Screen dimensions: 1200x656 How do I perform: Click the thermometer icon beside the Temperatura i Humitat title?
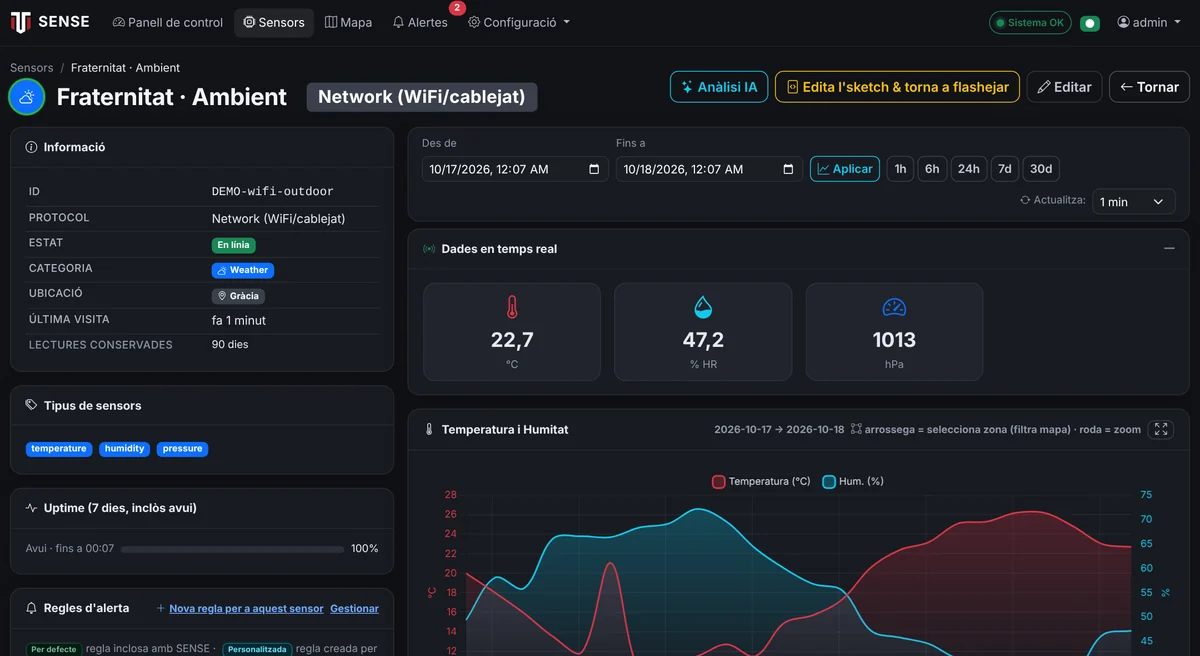coord(430,429)
